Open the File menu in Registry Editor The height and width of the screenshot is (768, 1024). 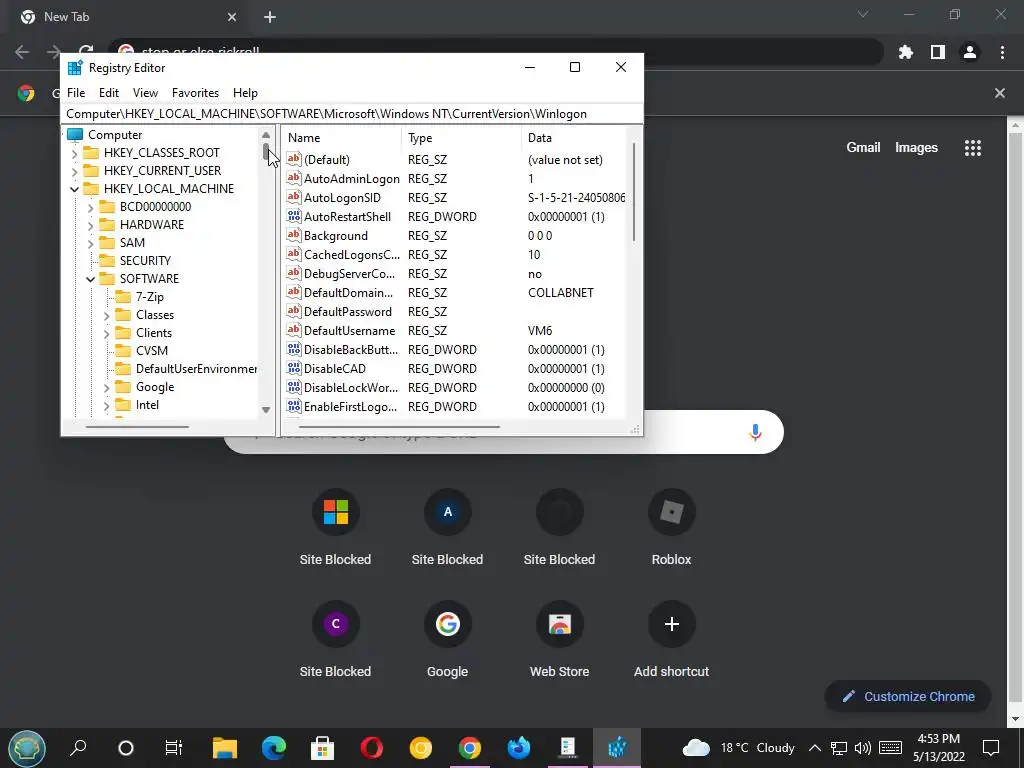point(76,93)
